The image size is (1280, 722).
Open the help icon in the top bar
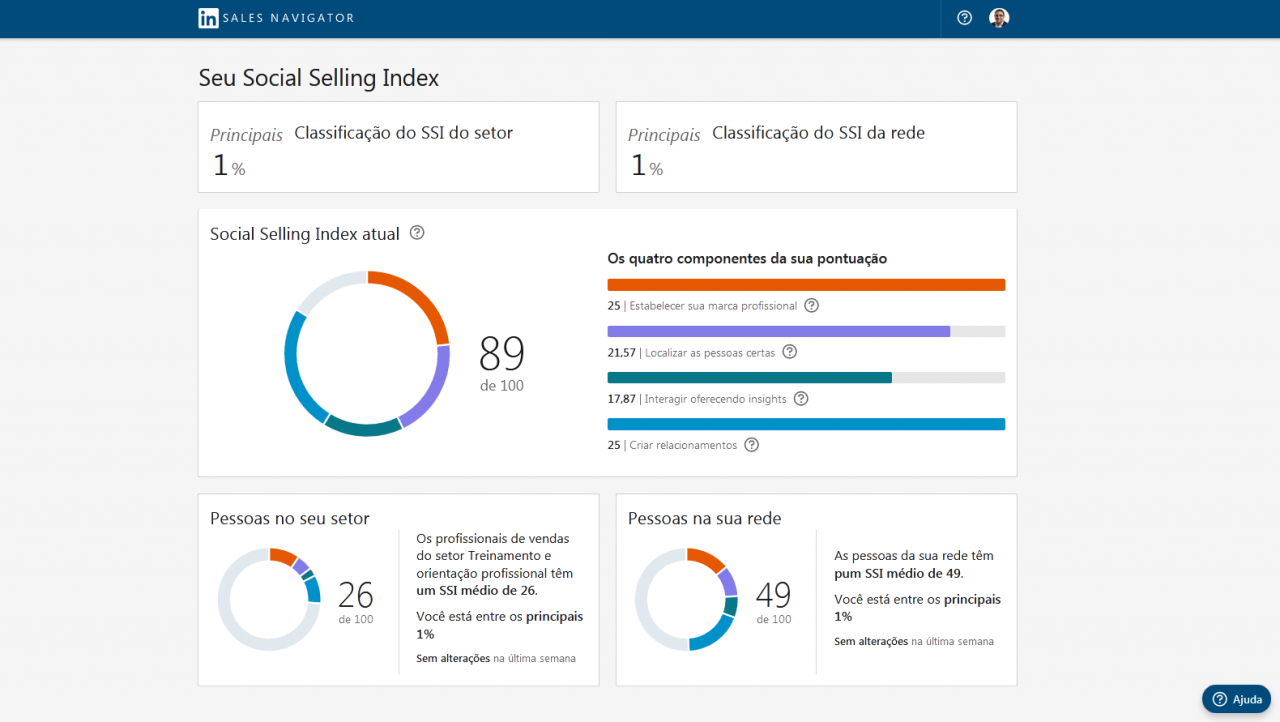(x=964, y=18)
